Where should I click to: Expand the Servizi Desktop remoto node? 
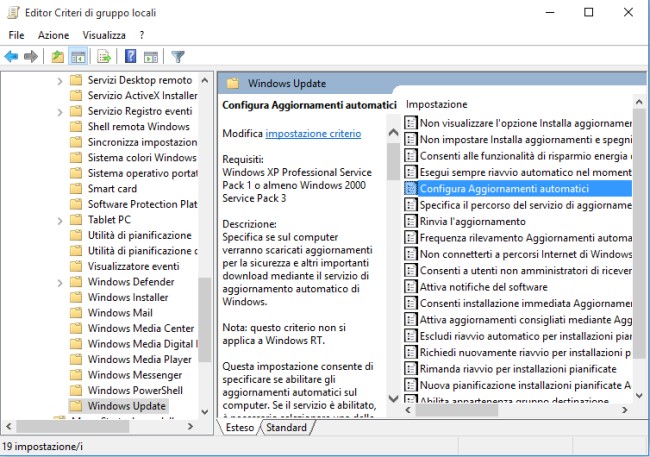pyautogui.click(x=60, y=81)
